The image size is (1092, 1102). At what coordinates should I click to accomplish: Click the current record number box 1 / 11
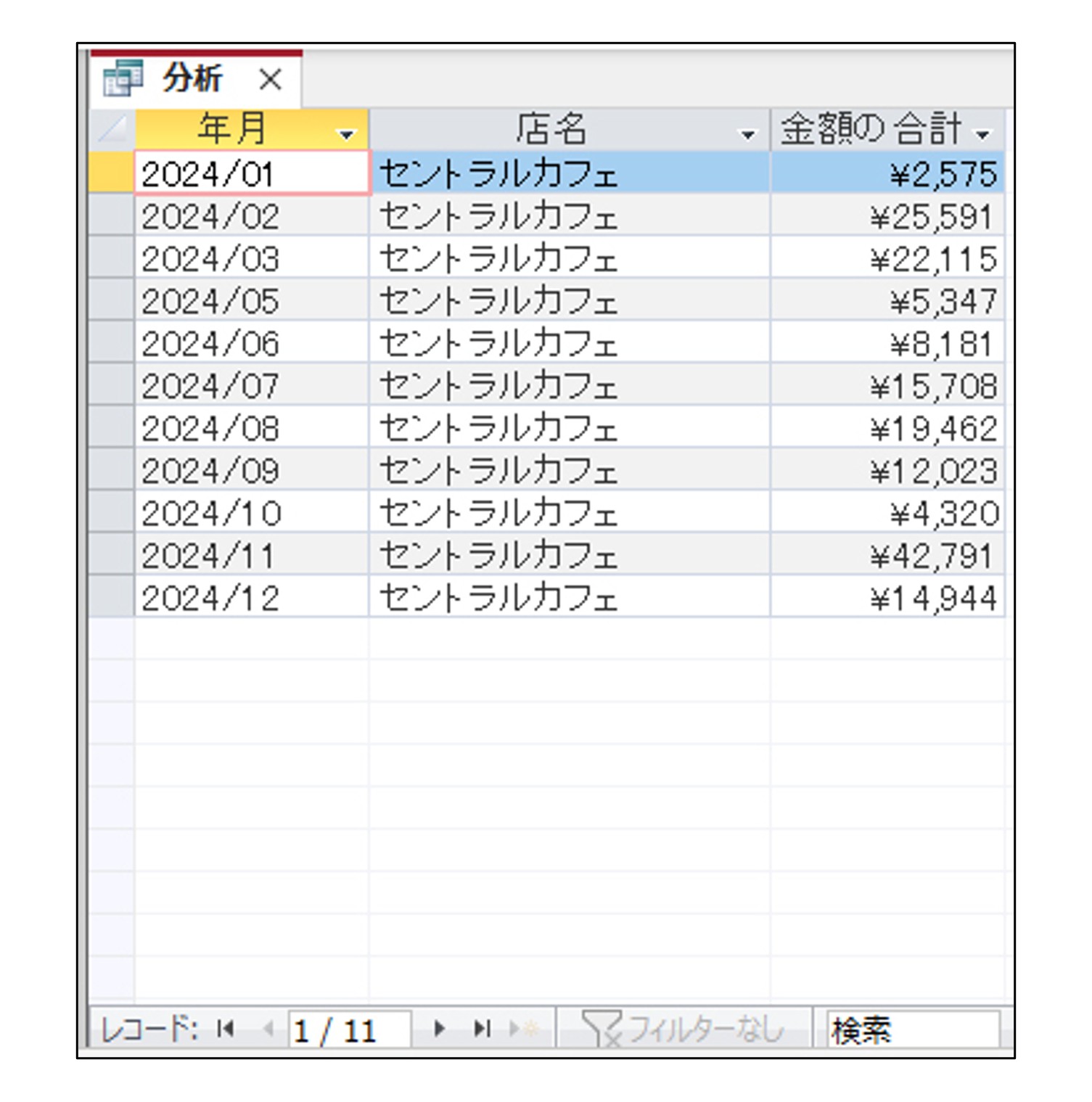point(350,1029)
